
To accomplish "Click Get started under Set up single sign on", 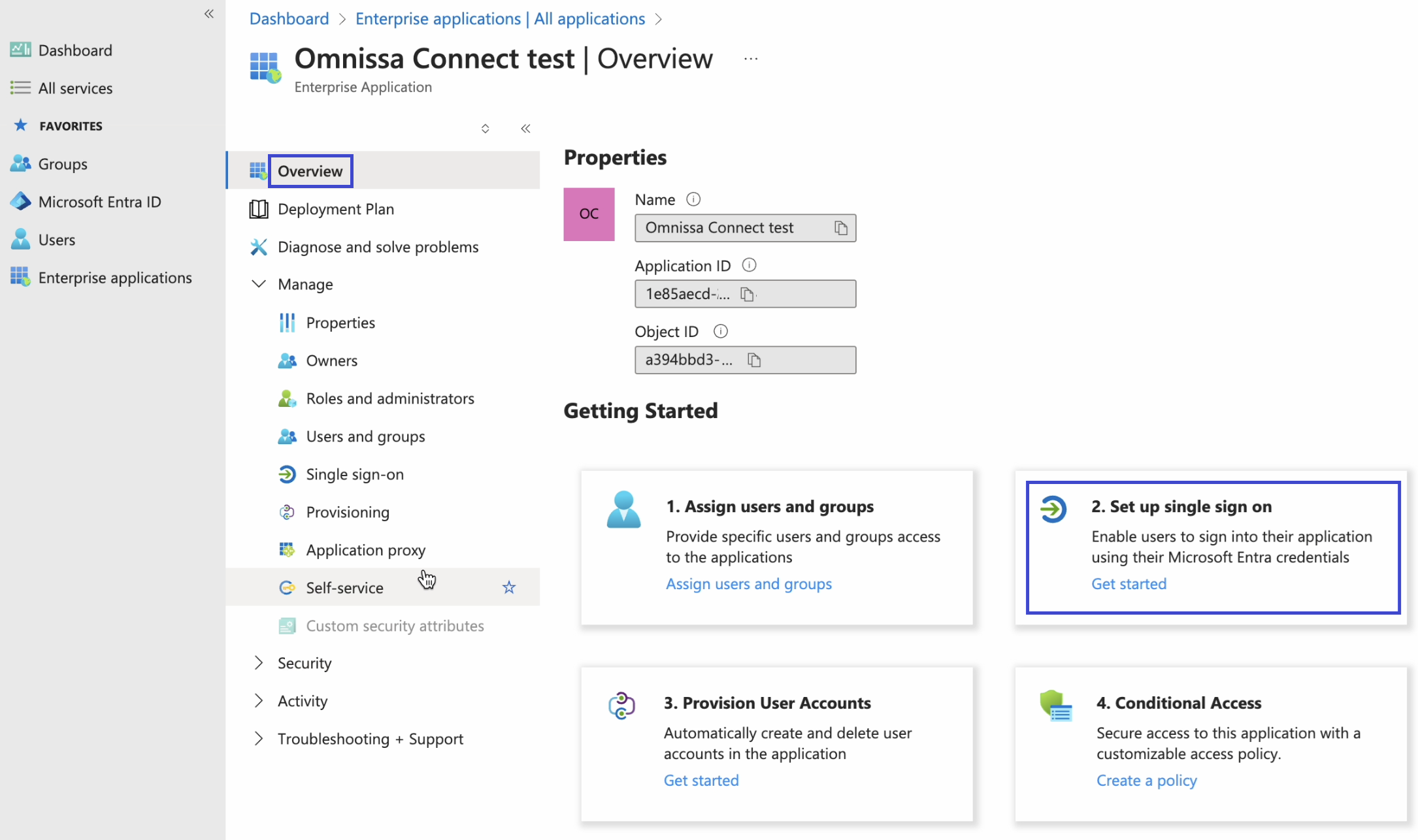I will coord(1129,584).
